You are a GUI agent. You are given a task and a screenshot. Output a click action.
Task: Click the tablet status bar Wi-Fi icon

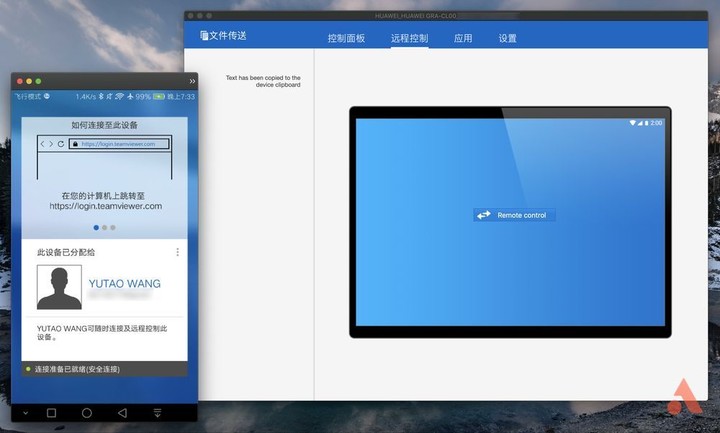click(x=632, y=123)
